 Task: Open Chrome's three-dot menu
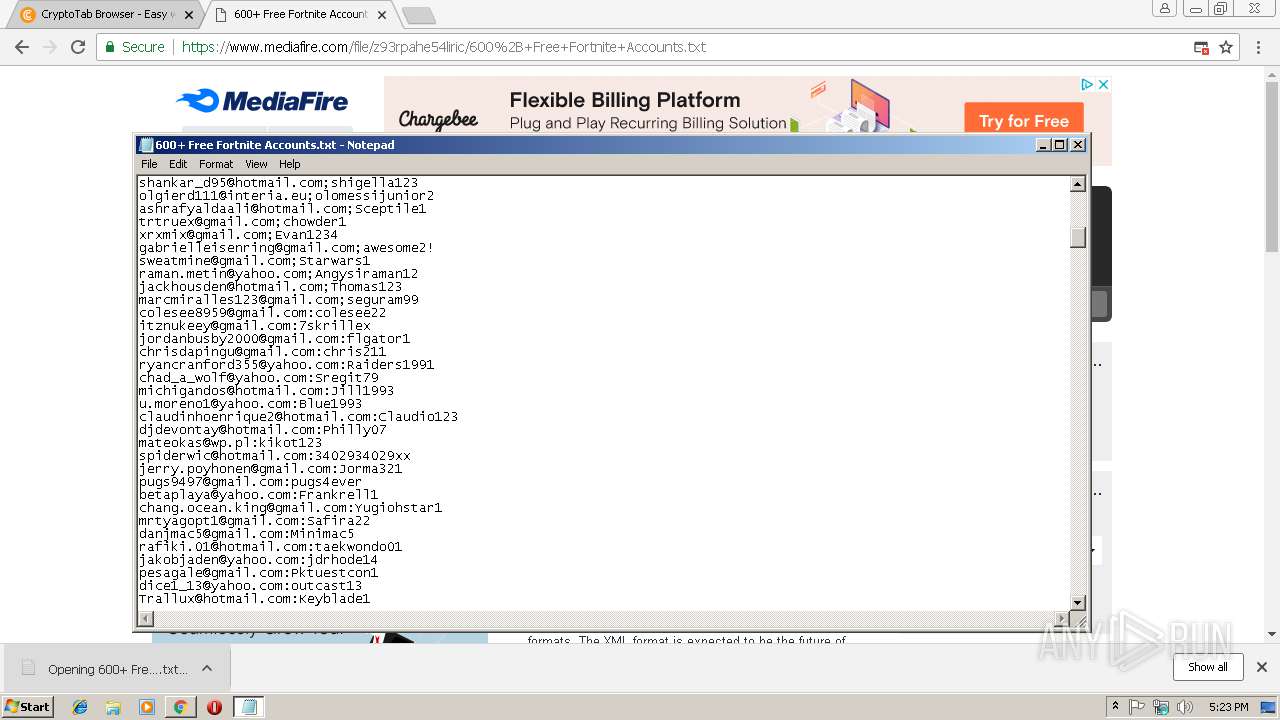coord(1259,47)
